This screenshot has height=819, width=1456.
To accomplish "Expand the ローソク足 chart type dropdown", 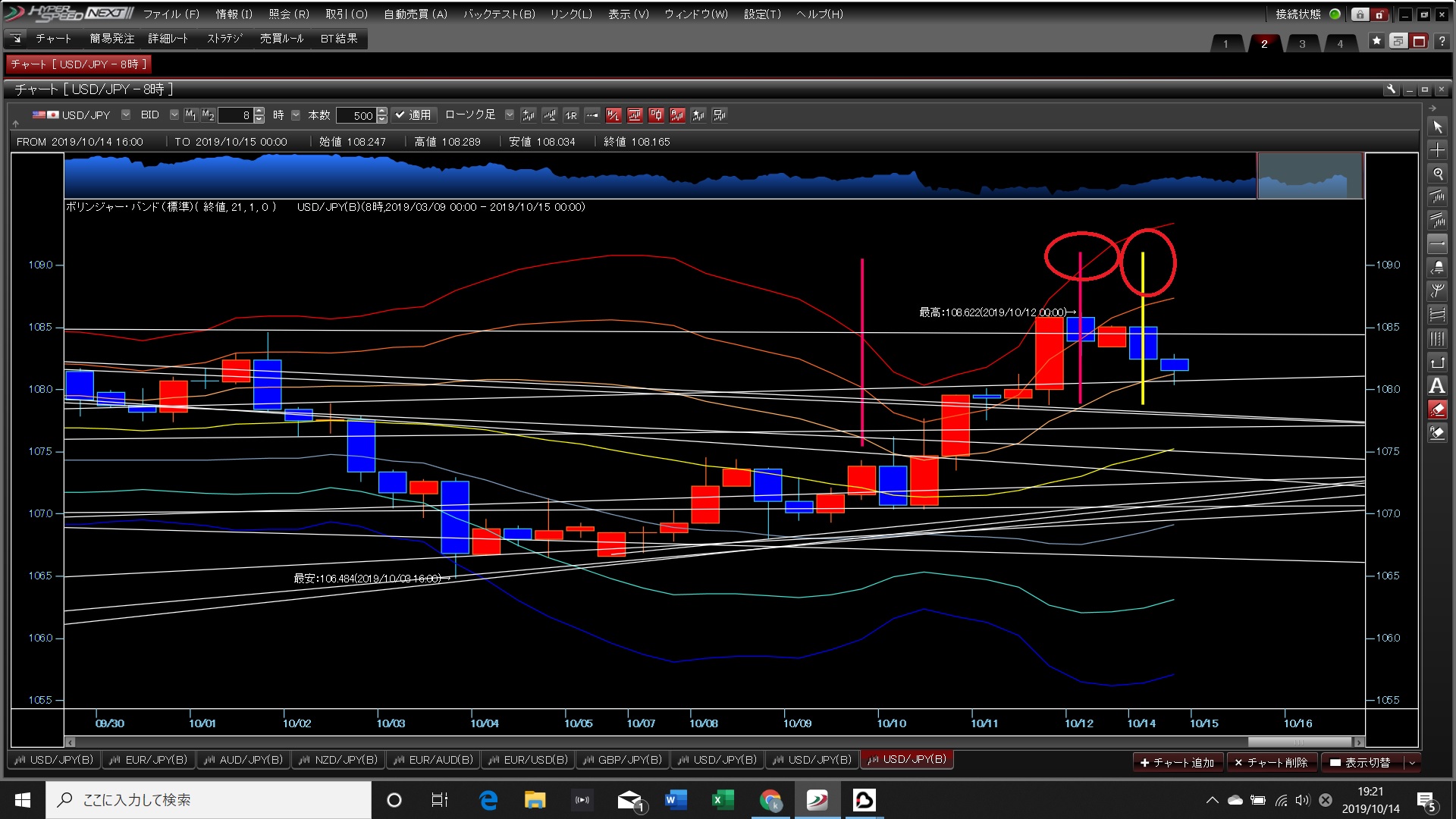I will (x=510, y=115).
